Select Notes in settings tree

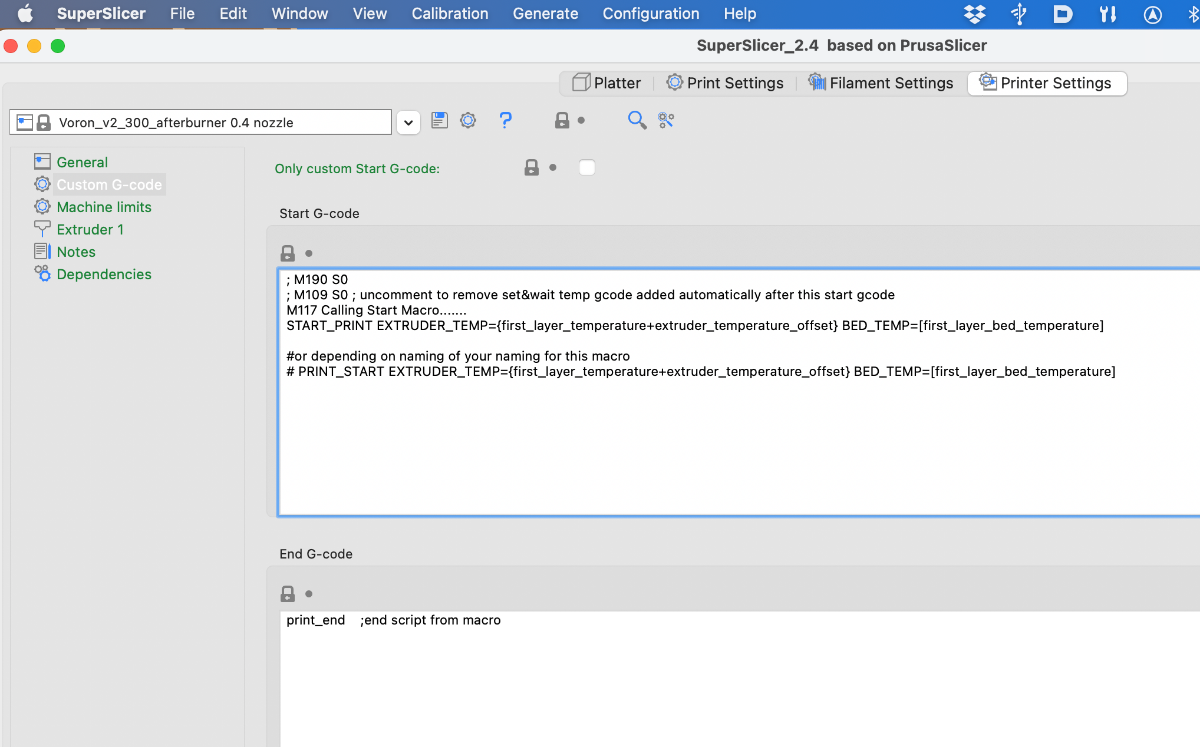coord(76,252)
